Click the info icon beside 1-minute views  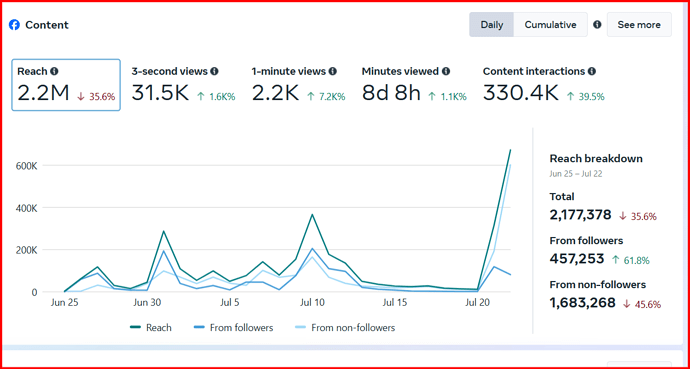[x=333, y=71]
